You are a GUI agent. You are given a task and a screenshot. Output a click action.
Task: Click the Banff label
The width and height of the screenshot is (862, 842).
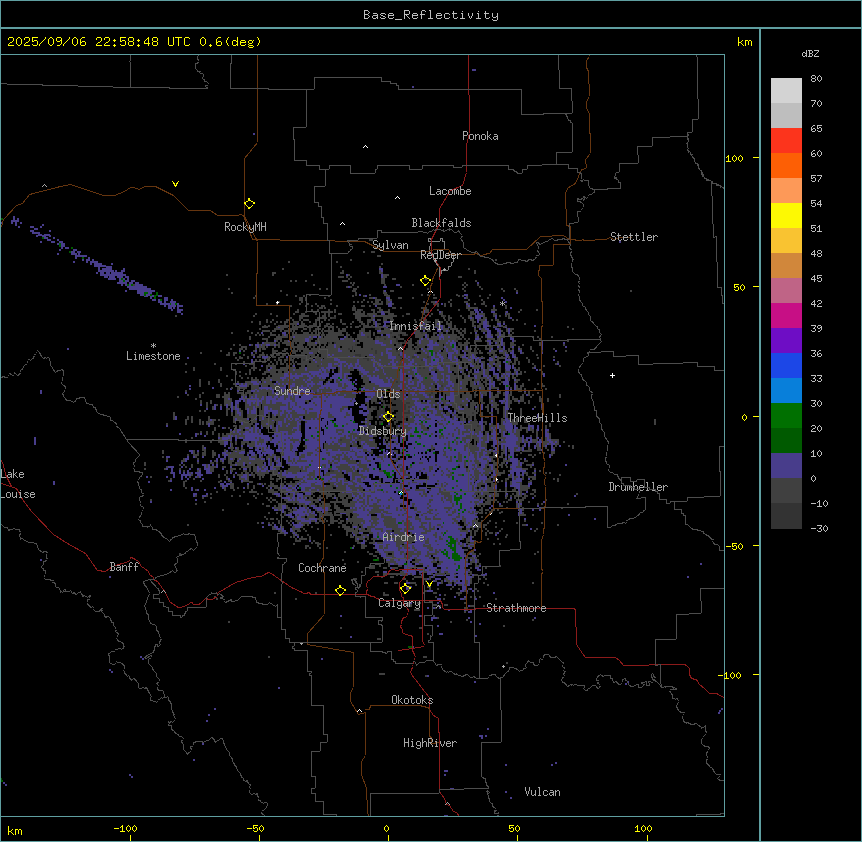pyautogui.click(x=124, y=567)
